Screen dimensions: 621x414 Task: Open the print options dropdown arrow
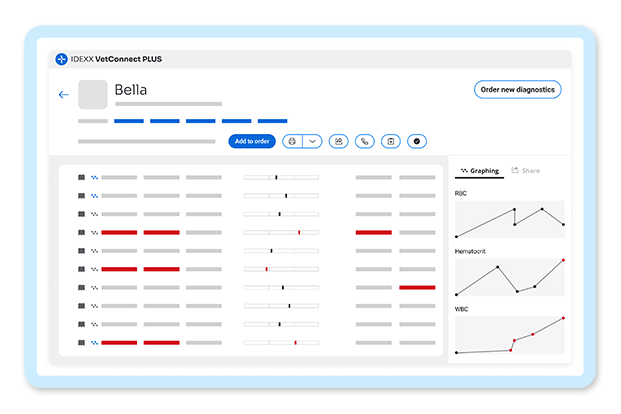(312, 141)
